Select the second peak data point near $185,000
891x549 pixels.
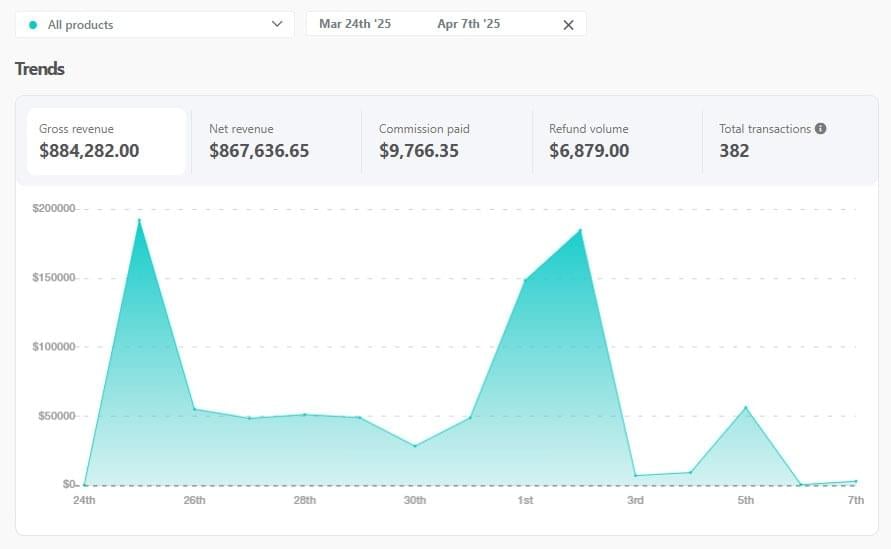tap(580, 230)
